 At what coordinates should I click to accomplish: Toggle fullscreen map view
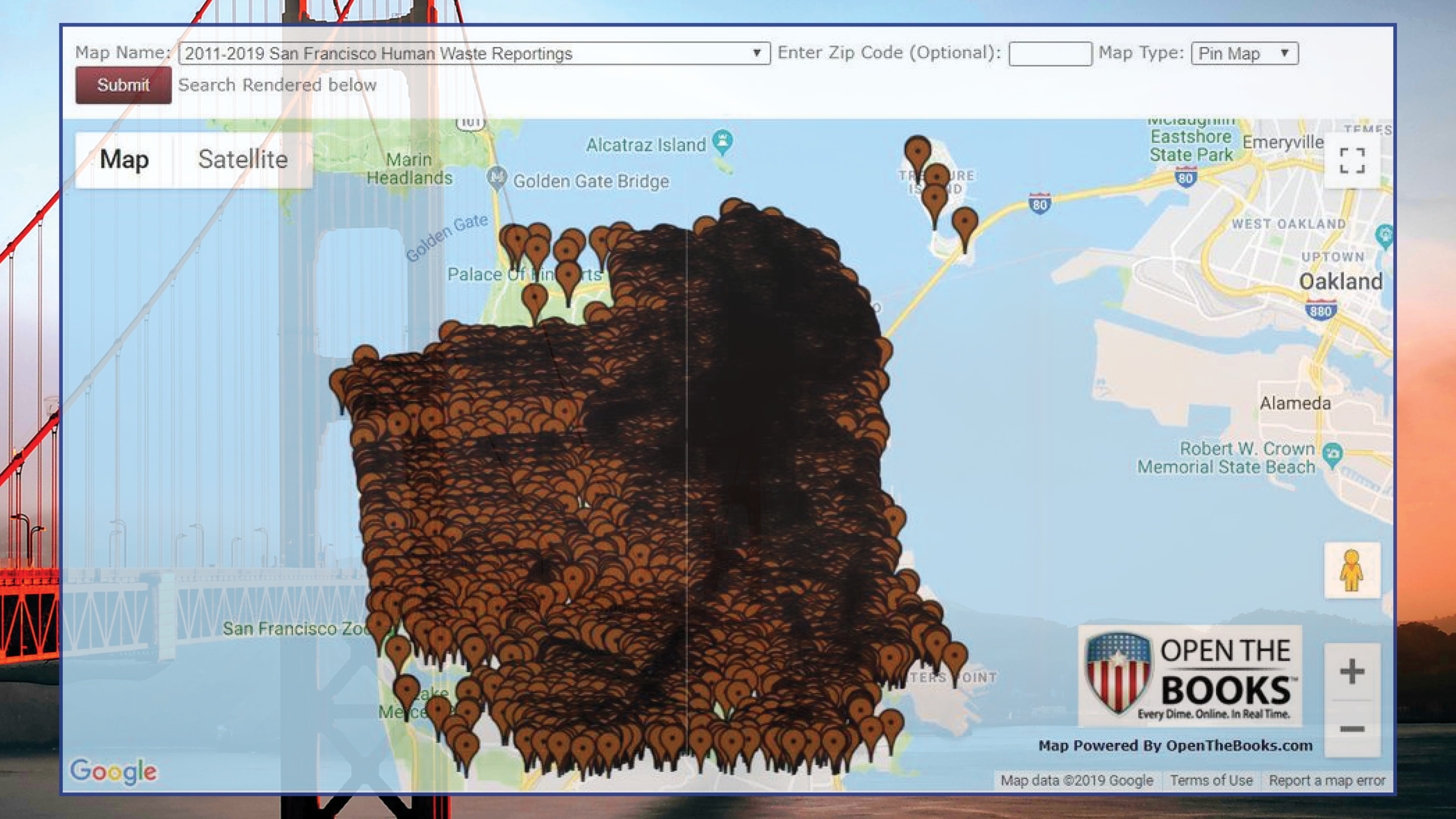(x=1354, y=161)
